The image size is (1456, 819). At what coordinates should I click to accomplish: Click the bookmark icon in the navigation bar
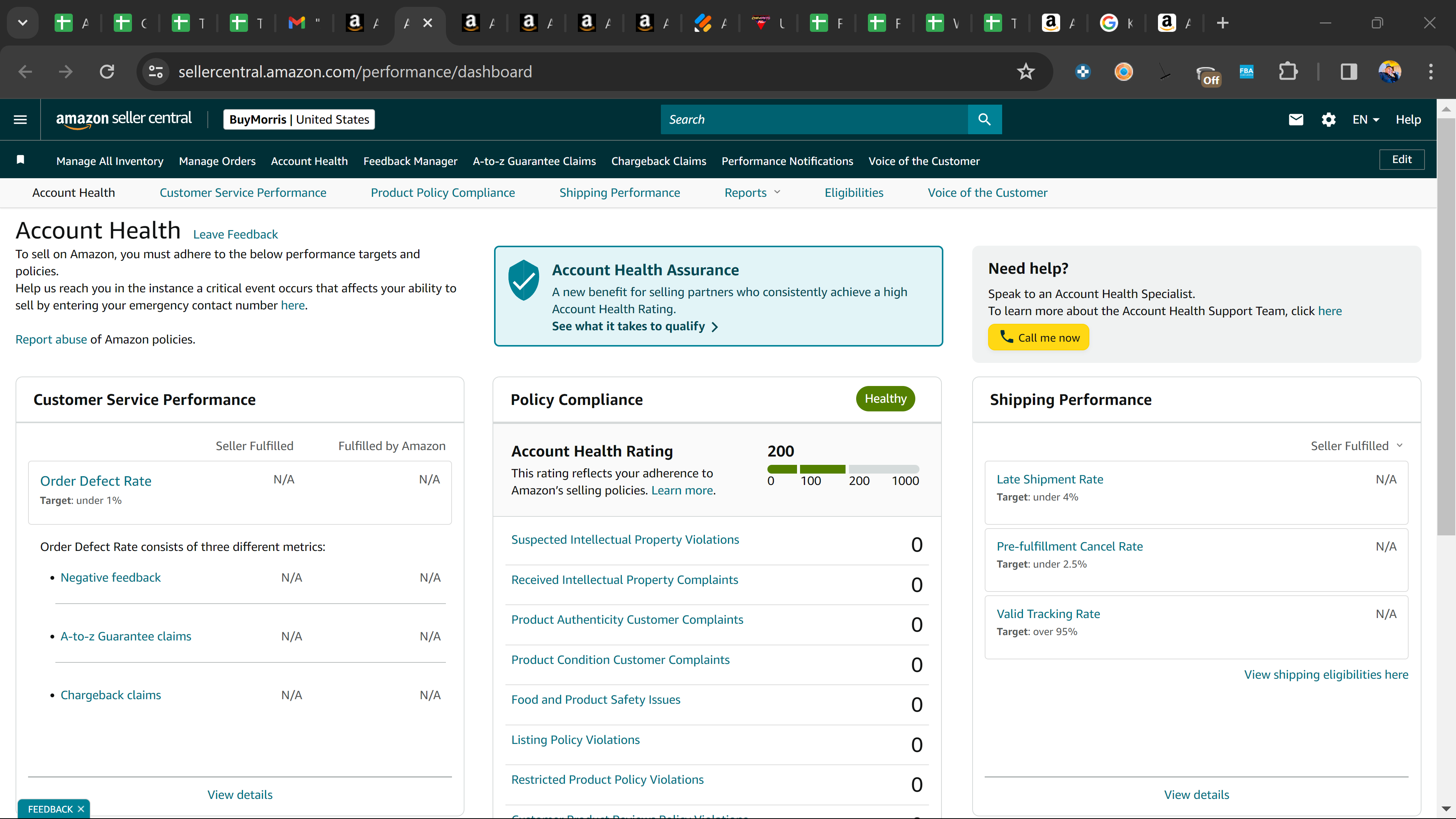tap(20, 160)
